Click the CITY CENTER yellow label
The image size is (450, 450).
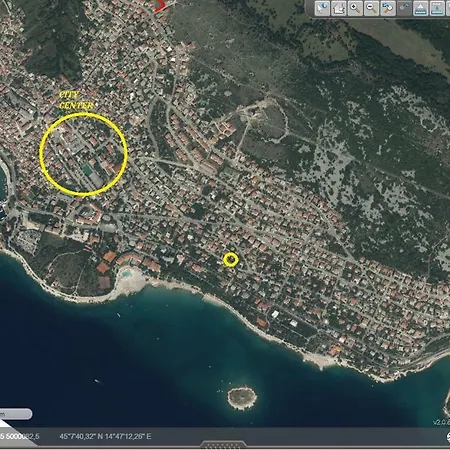(76, 100)
